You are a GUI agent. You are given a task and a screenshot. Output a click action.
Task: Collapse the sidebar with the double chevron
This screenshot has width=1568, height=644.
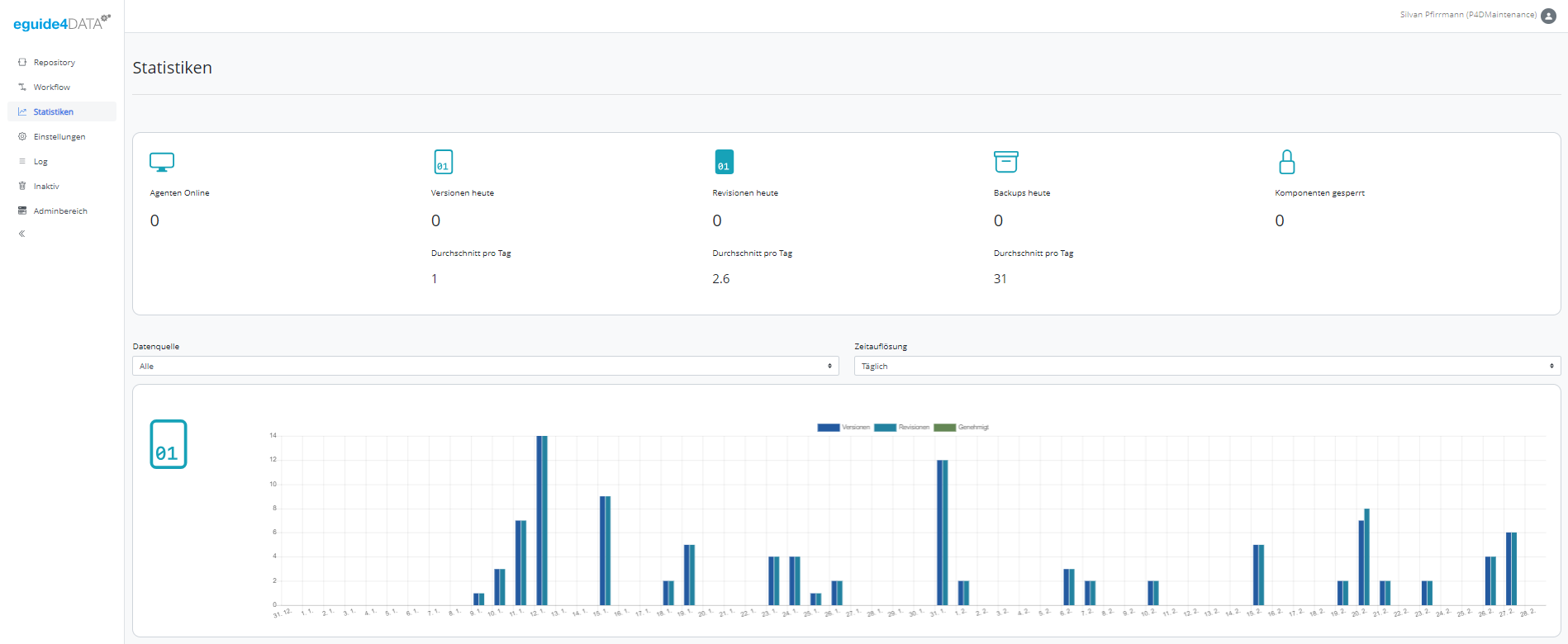(22, 234)
